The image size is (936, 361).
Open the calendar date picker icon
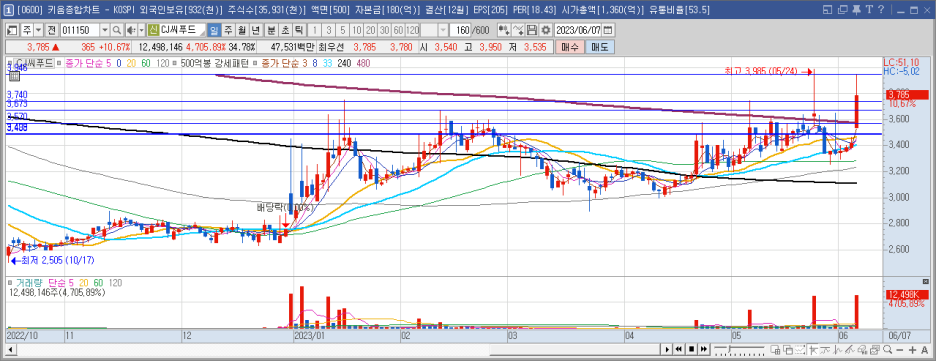(x=608, y=30)
